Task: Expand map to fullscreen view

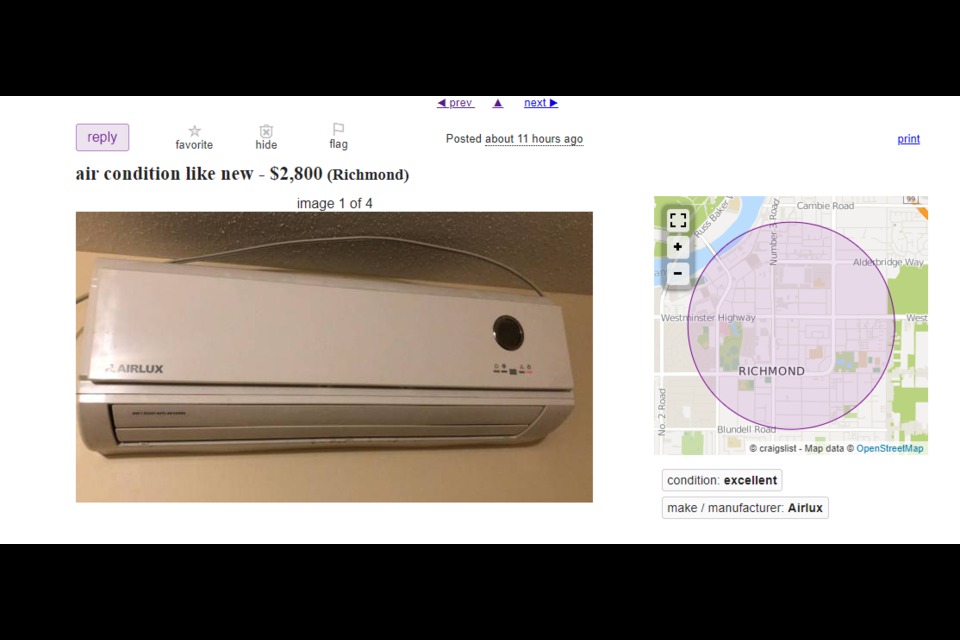Action: (x=678, y=220)
